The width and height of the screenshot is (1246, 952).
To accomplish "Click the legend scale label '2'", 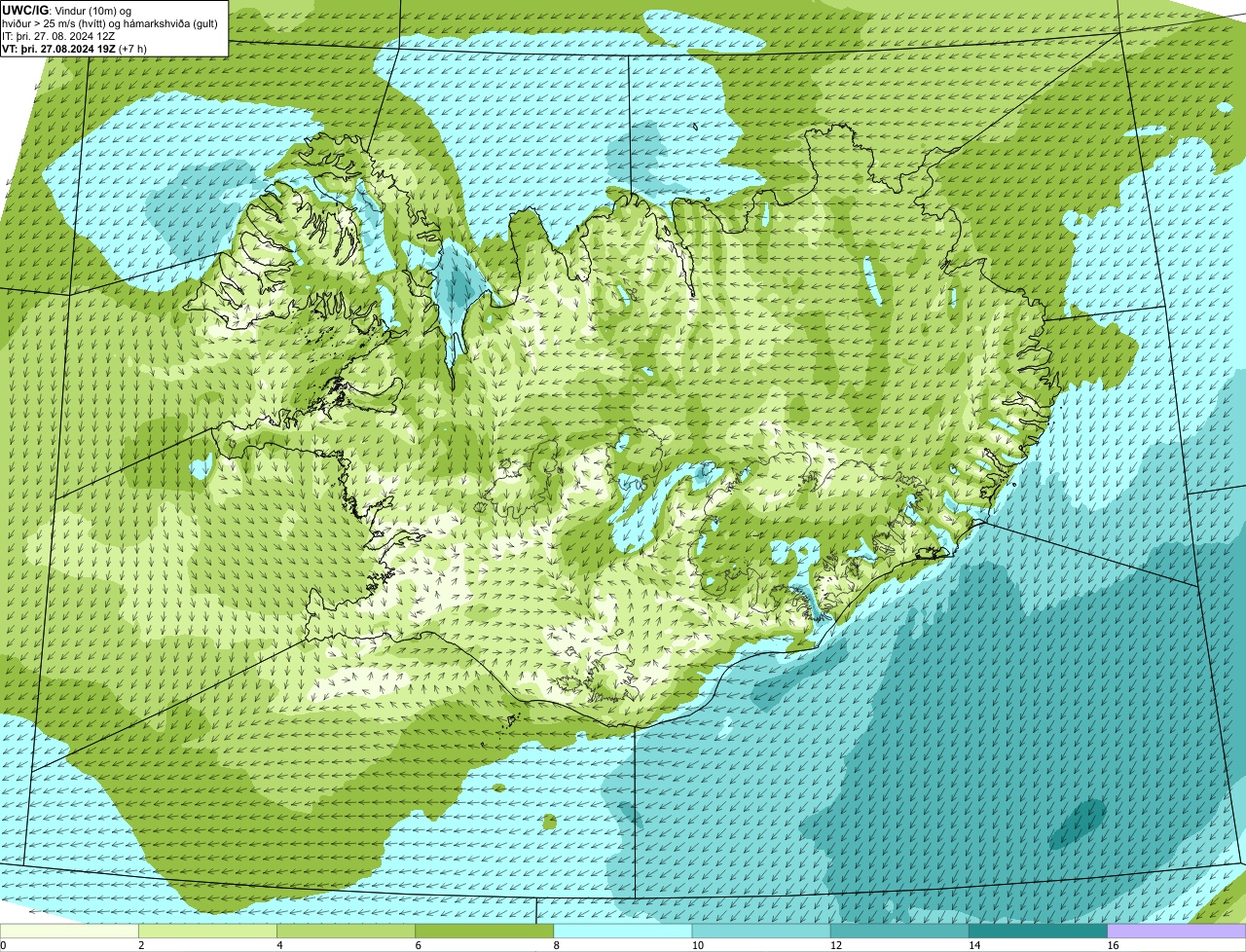I will point(141,945).
